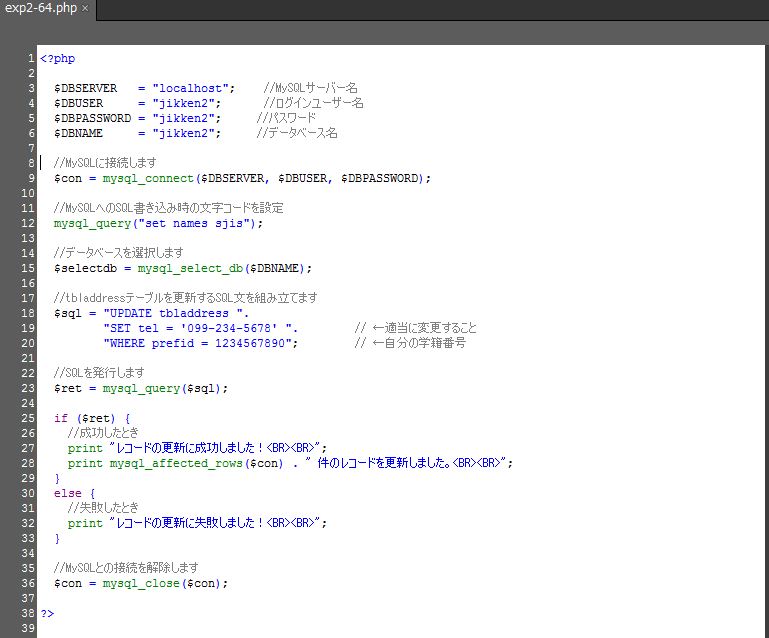Place cursor on the opening <?php tag
The height and width of the screenshot is (638, 769).
tap(57, 59)
